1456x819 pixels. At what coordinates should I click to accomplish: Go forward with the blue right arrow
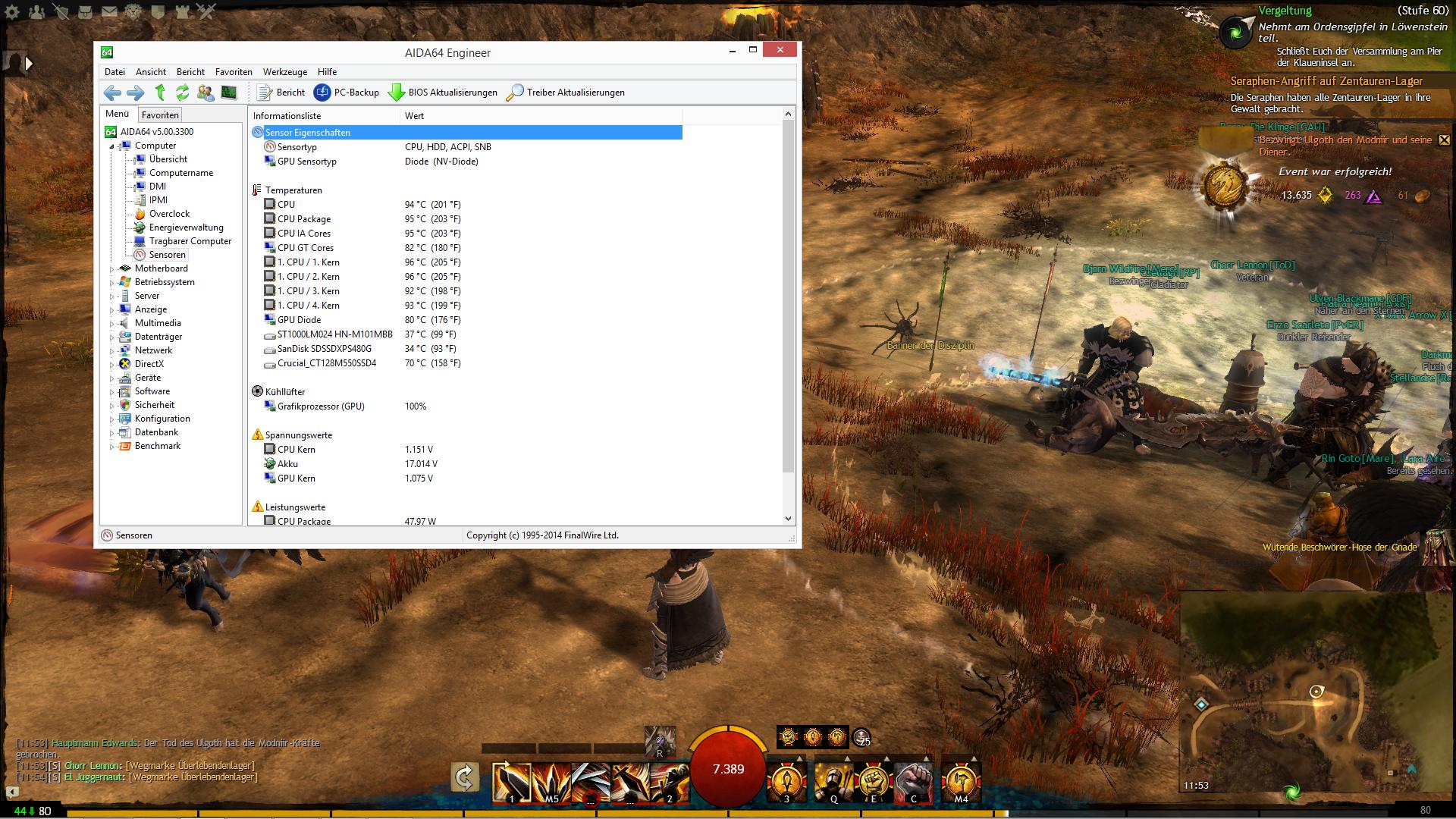135,93
